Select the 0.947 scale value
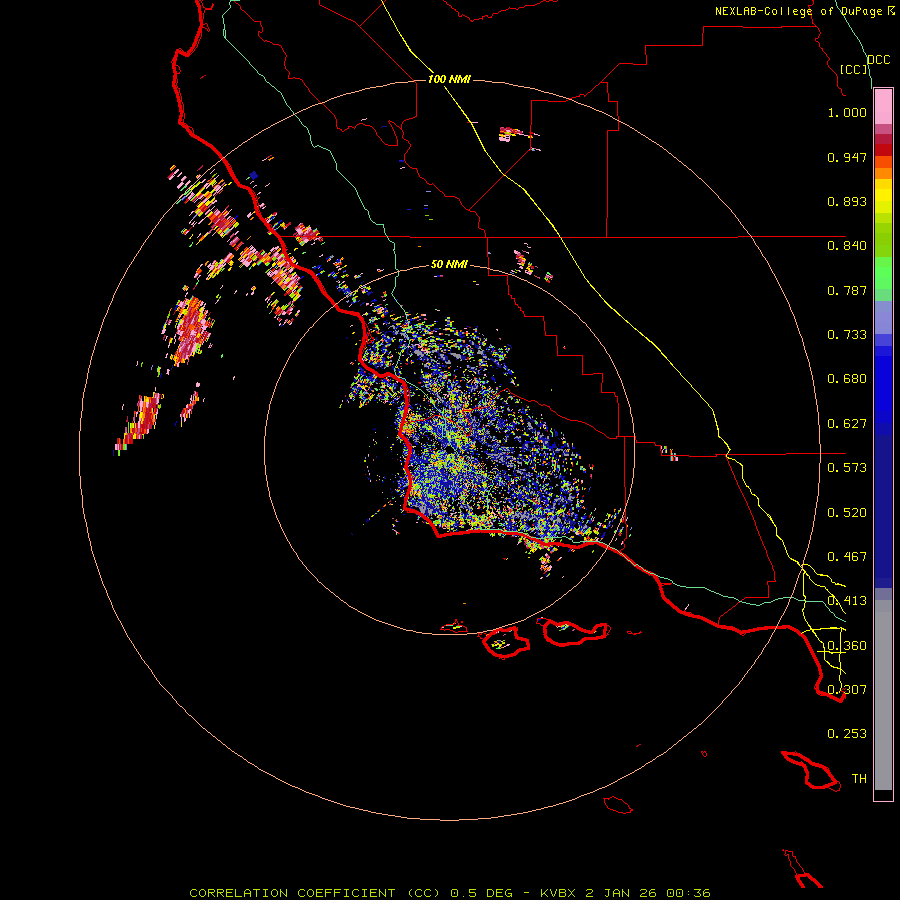The height and width of the screenshot is (900, 900). [x=847, y=157]
